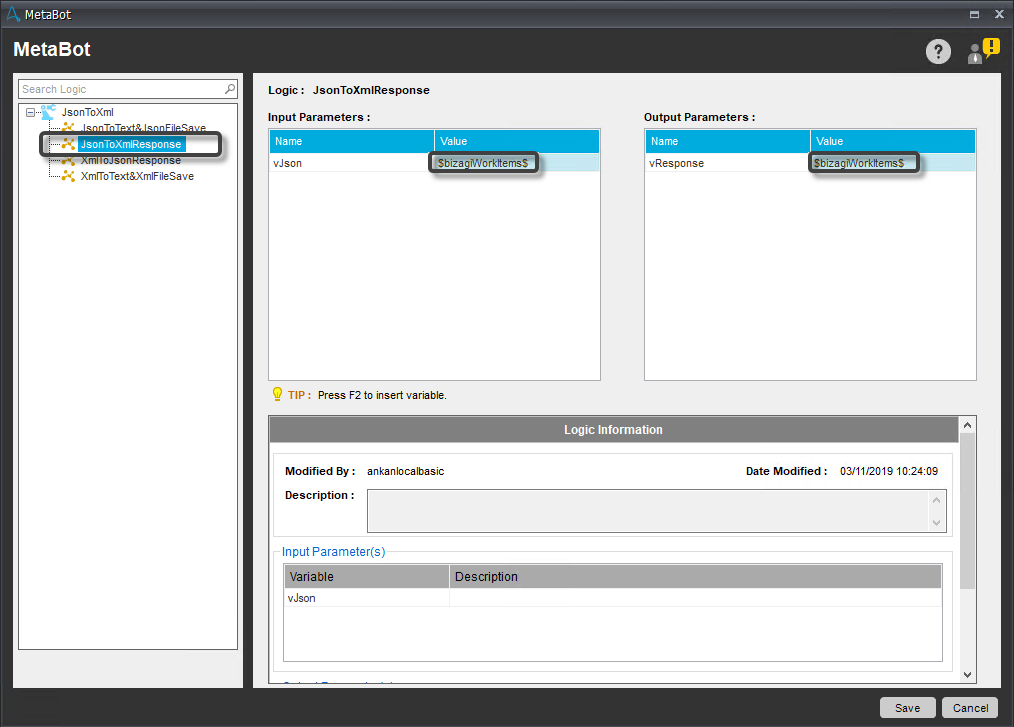Click vResponse name in Output Parameters

point(676,163)
